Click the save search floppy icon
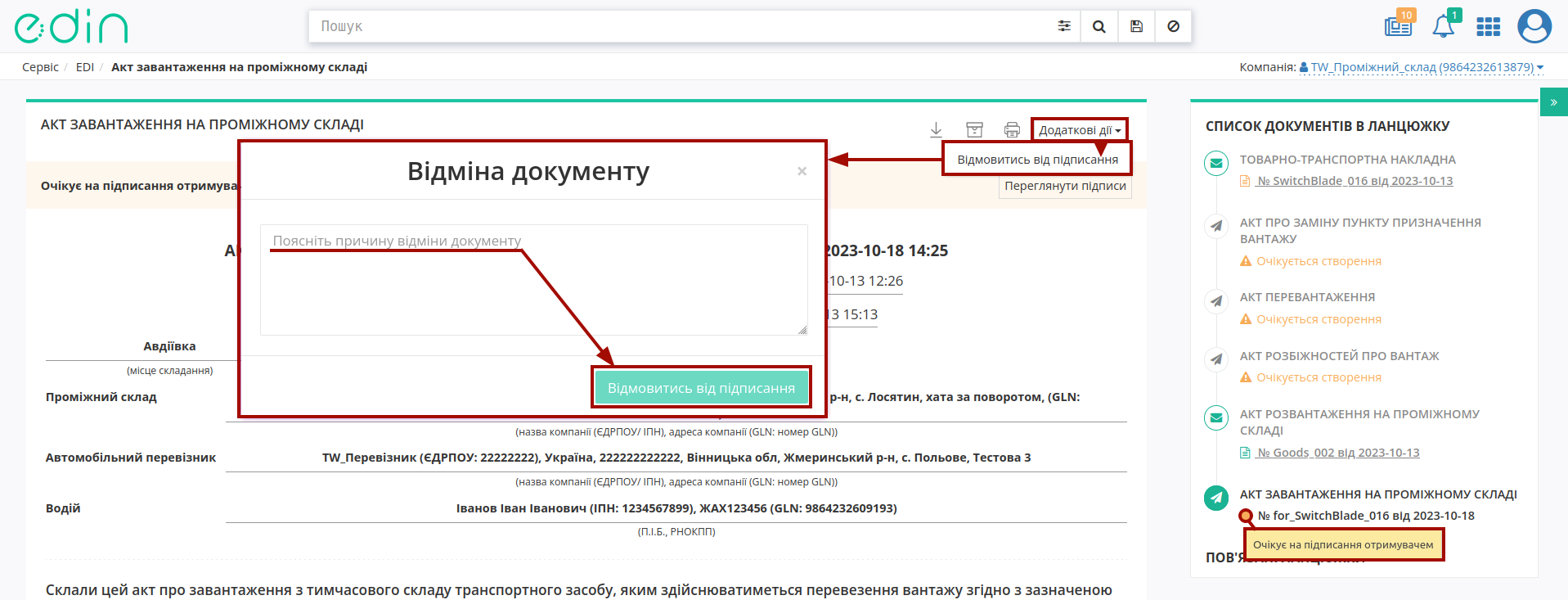This screenshot has height=600, width=1568. pyautogui.click(x=1136, y=26)
